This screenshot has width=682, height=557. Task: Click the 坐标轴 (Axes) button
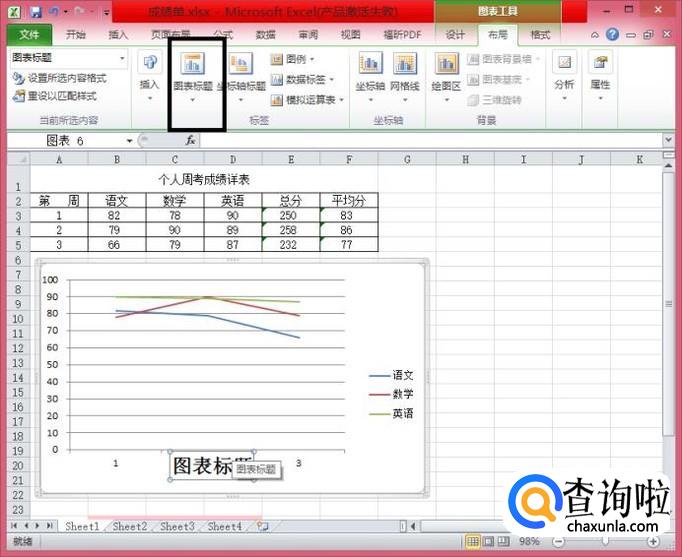coord(371,75)
